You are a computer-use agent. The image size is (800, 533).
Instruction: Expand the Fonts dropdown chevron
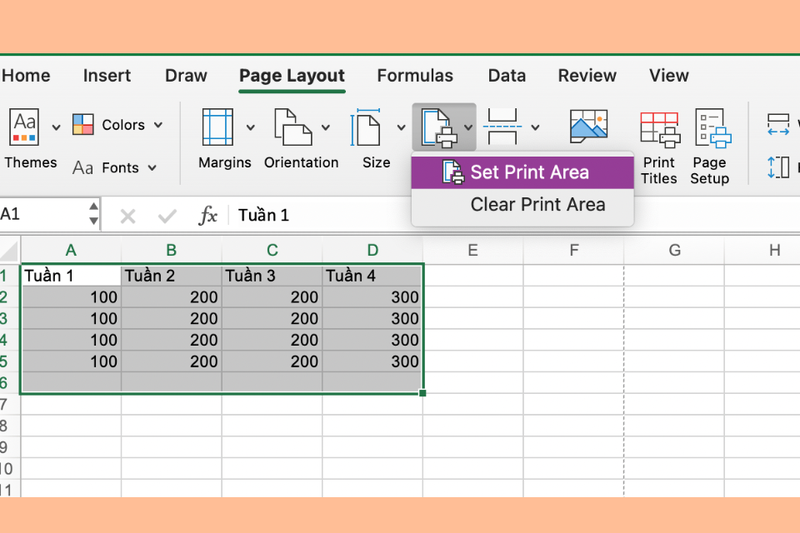pos(152,168)
